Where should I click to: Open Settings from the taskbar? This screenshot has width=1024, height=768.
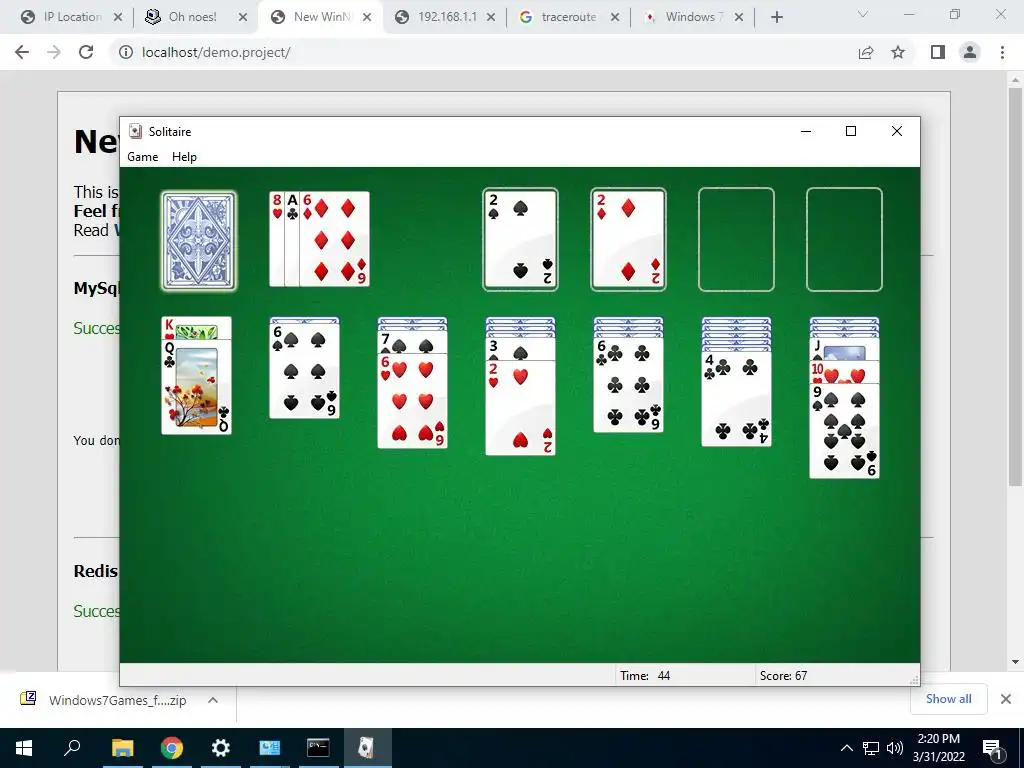pos(220,748)
